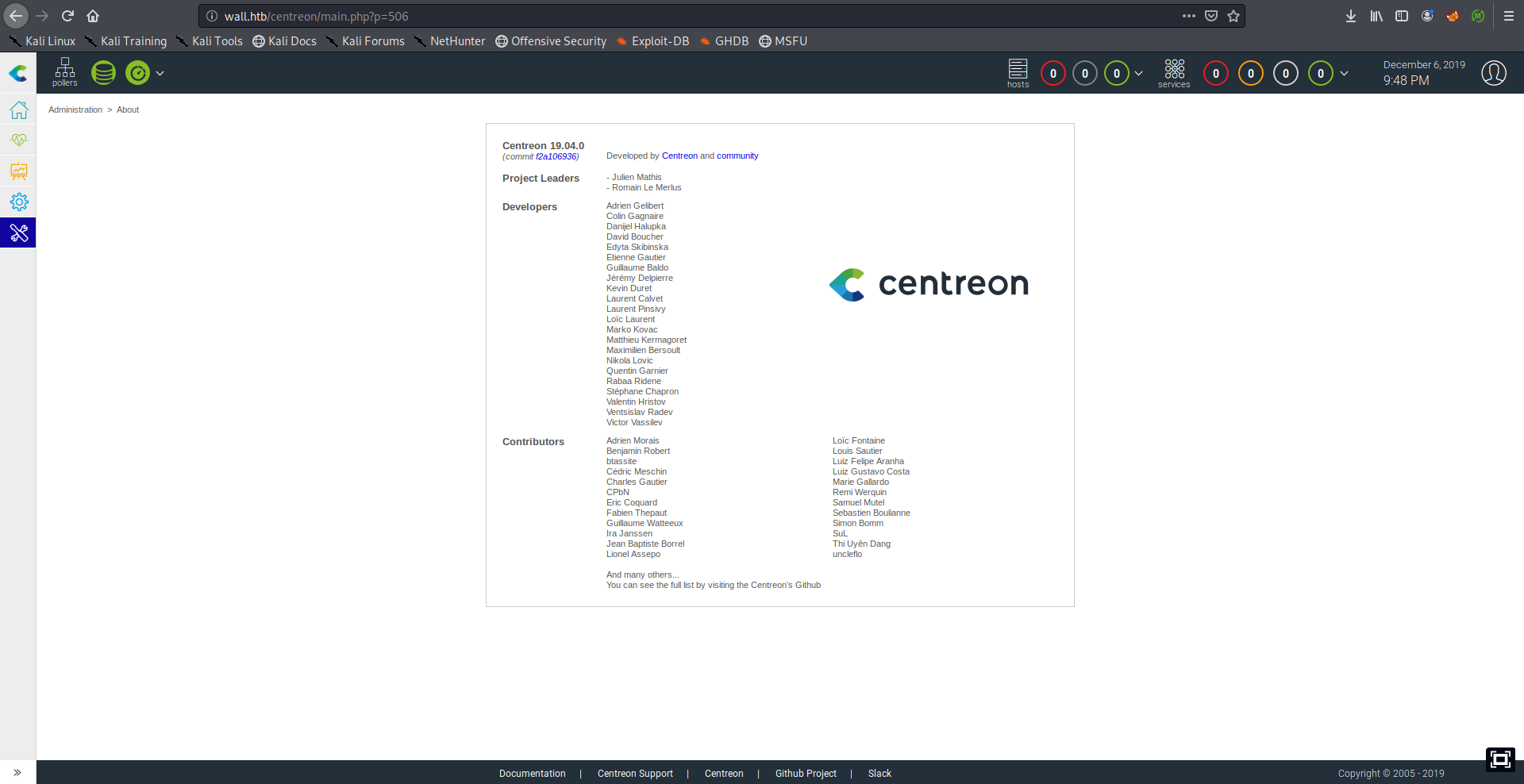Open the Monitoring heartbeat sidebar icon
This screenshot has height=784, width=1524.
(x=18, y=140)
